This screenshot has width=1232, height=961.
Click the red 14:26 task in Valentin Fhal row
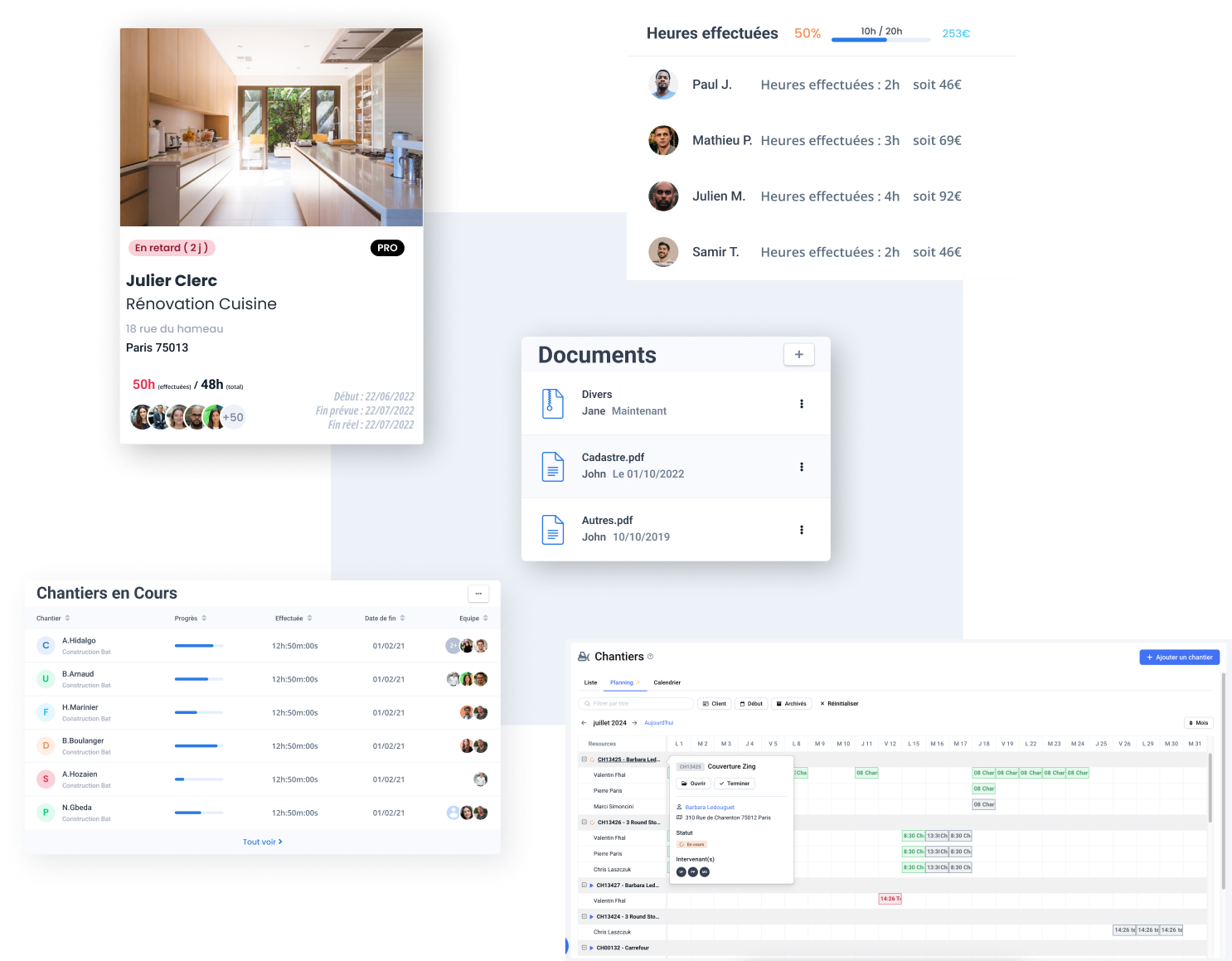point(890,899)
